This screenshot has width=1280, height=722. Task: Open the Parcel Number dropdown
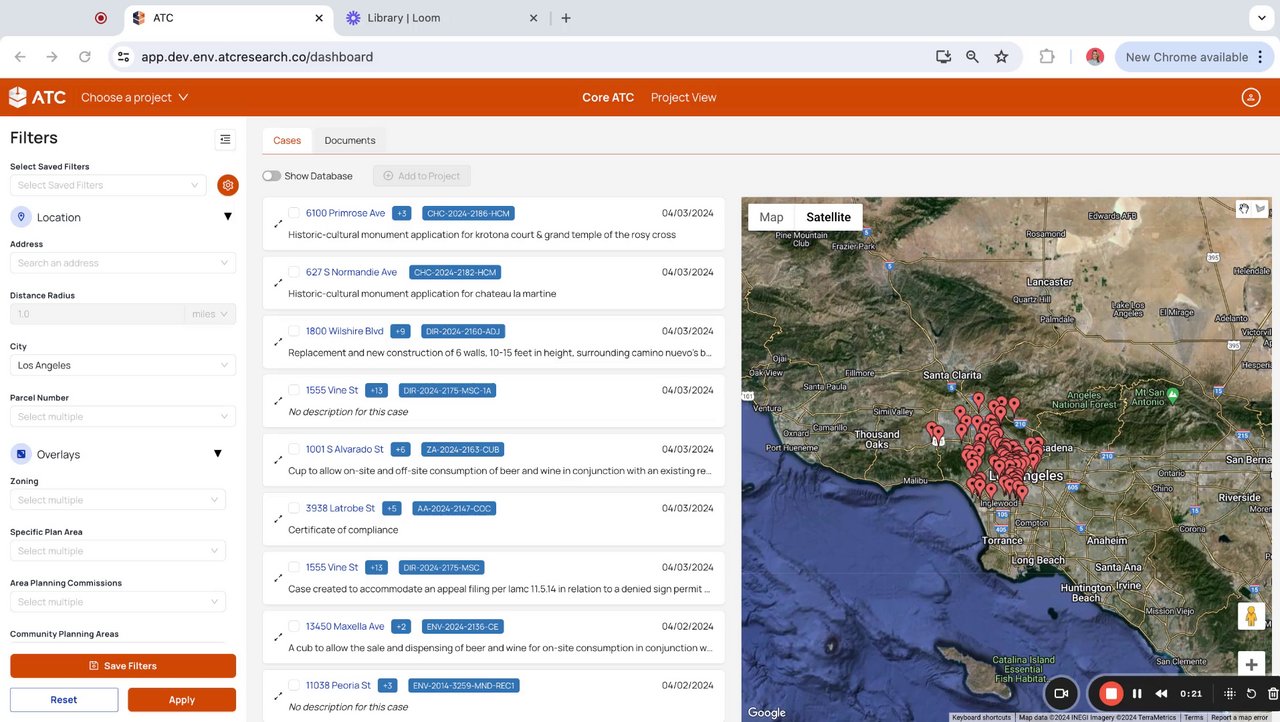(123, 416)
